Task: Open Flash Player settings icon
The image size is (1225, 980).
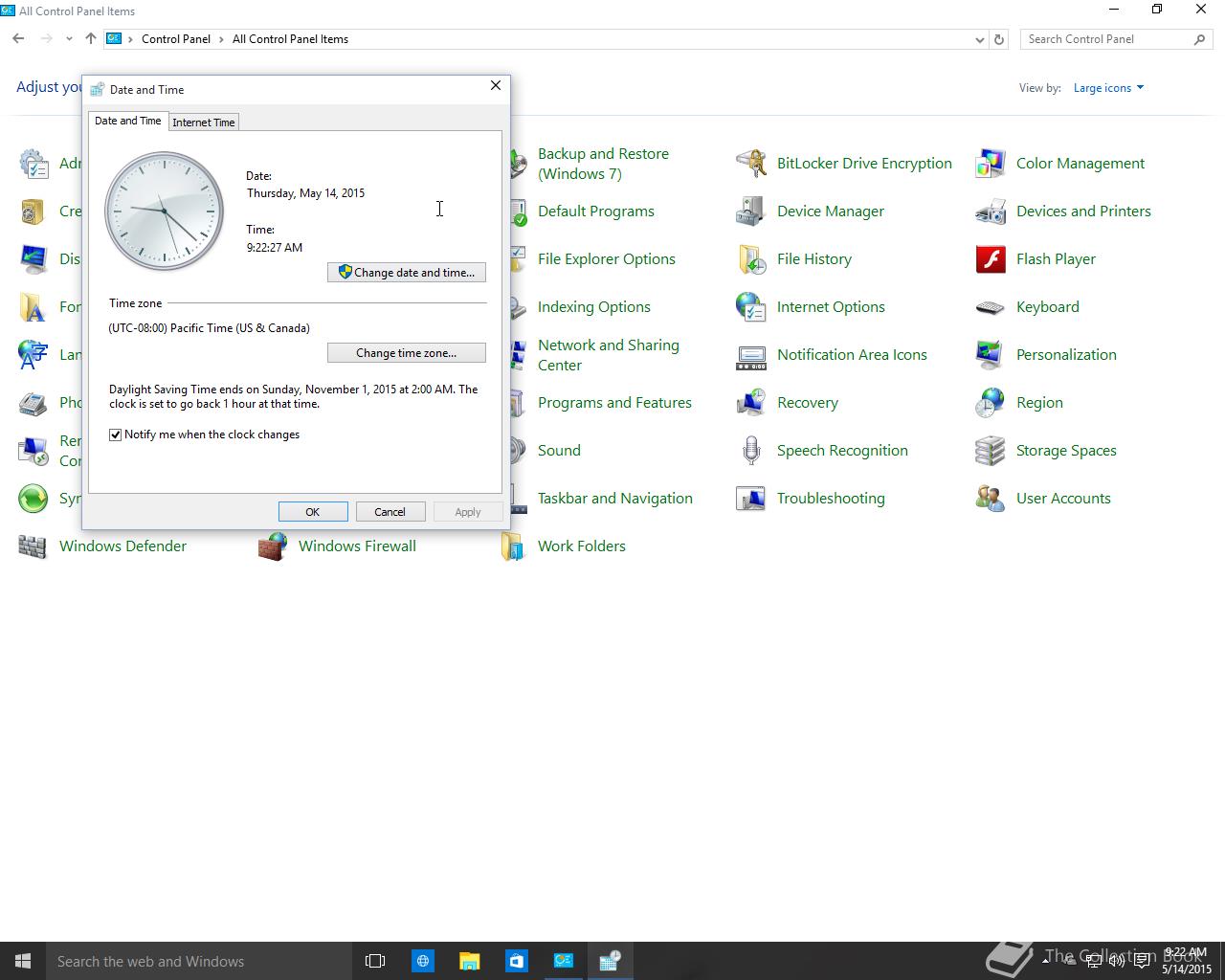Action: coord(990,259)
